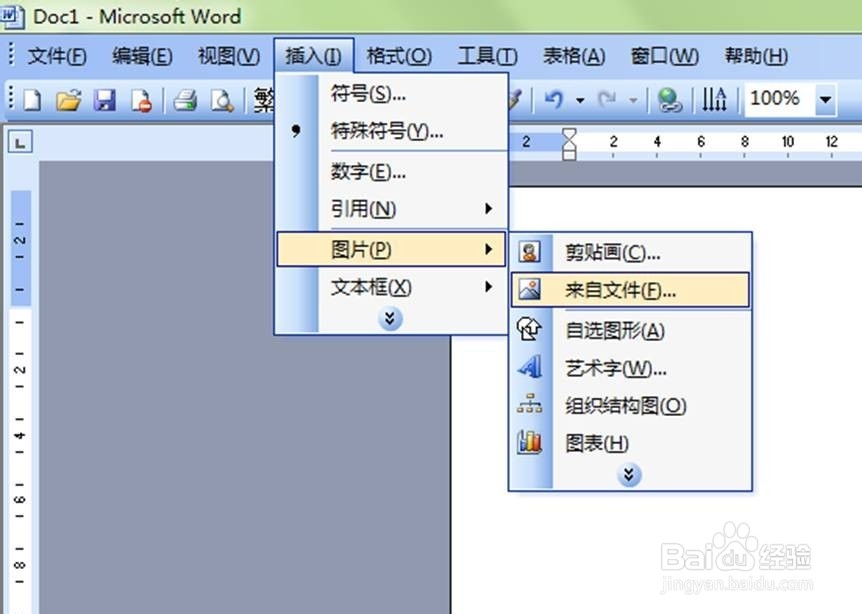Viewport: 862px width, 614px height.
Task: Open the Undo history dropdown arrow
Action: pyautogui.click(x=580, y=100)
